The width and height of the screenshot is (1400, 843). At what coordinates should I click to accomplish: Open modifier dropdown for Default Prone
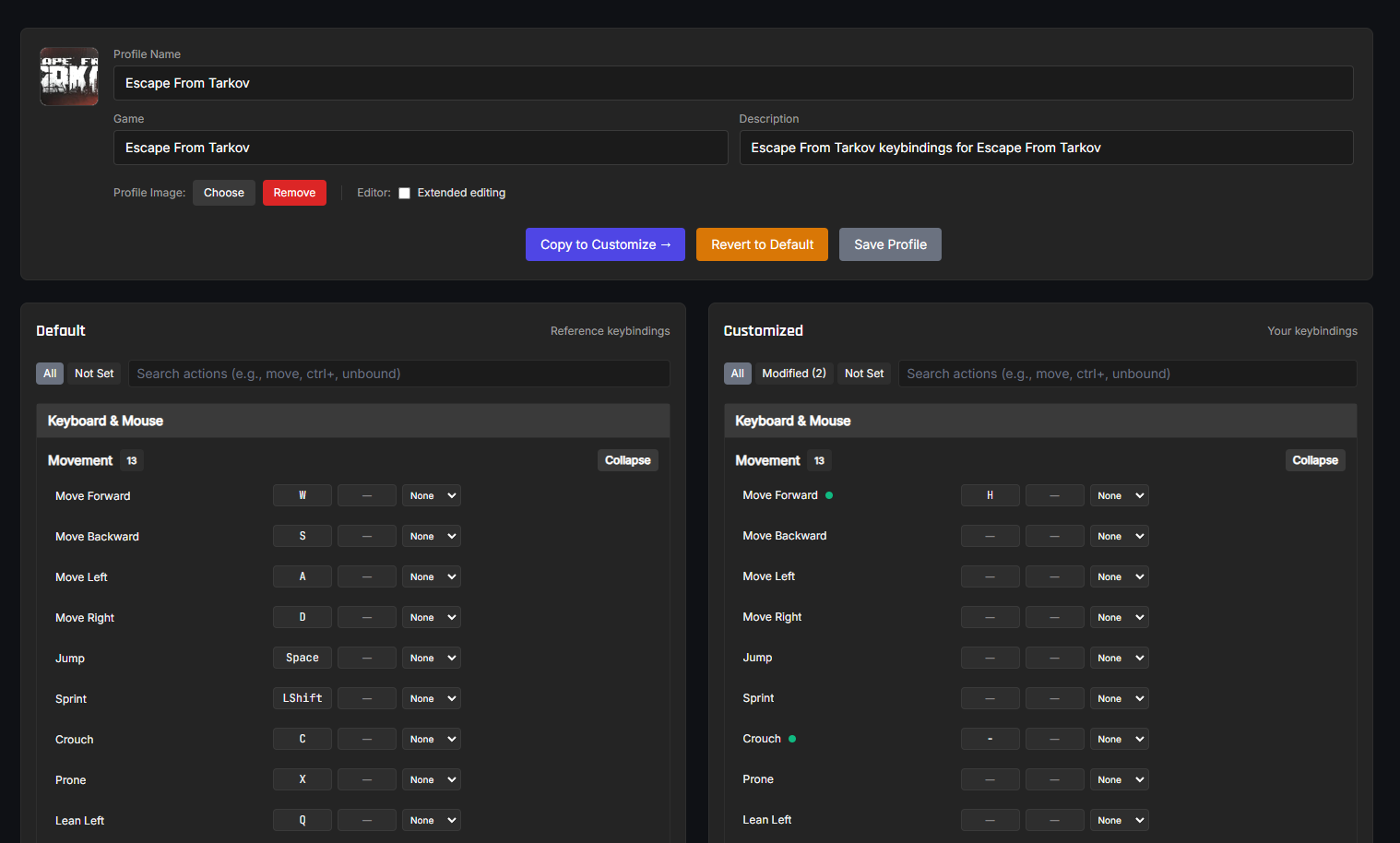pyautogui.click(x=432, y=779)
